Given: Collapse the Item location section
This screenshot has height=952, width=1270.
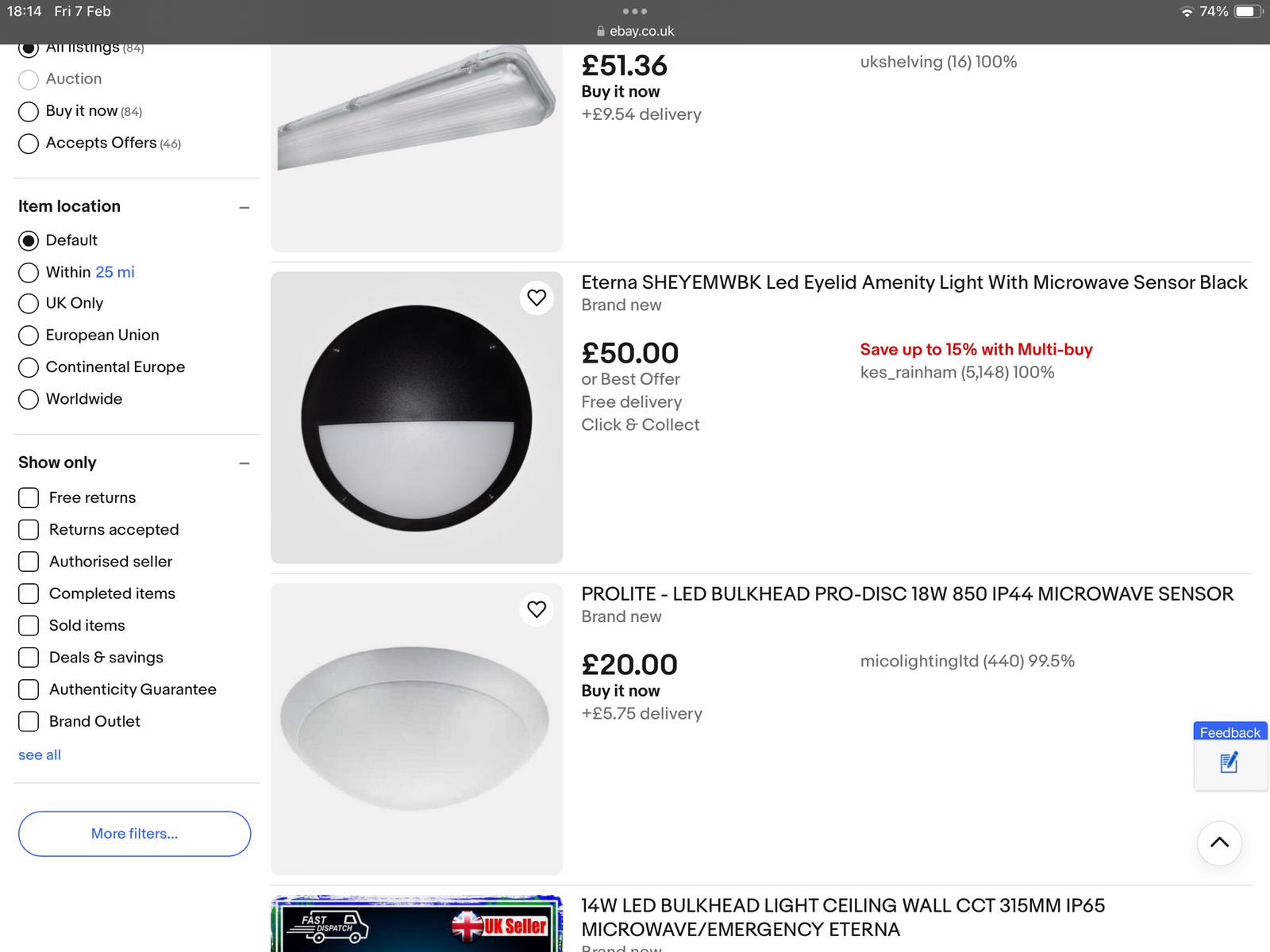Looking at the screenshot, I should 244,208.
